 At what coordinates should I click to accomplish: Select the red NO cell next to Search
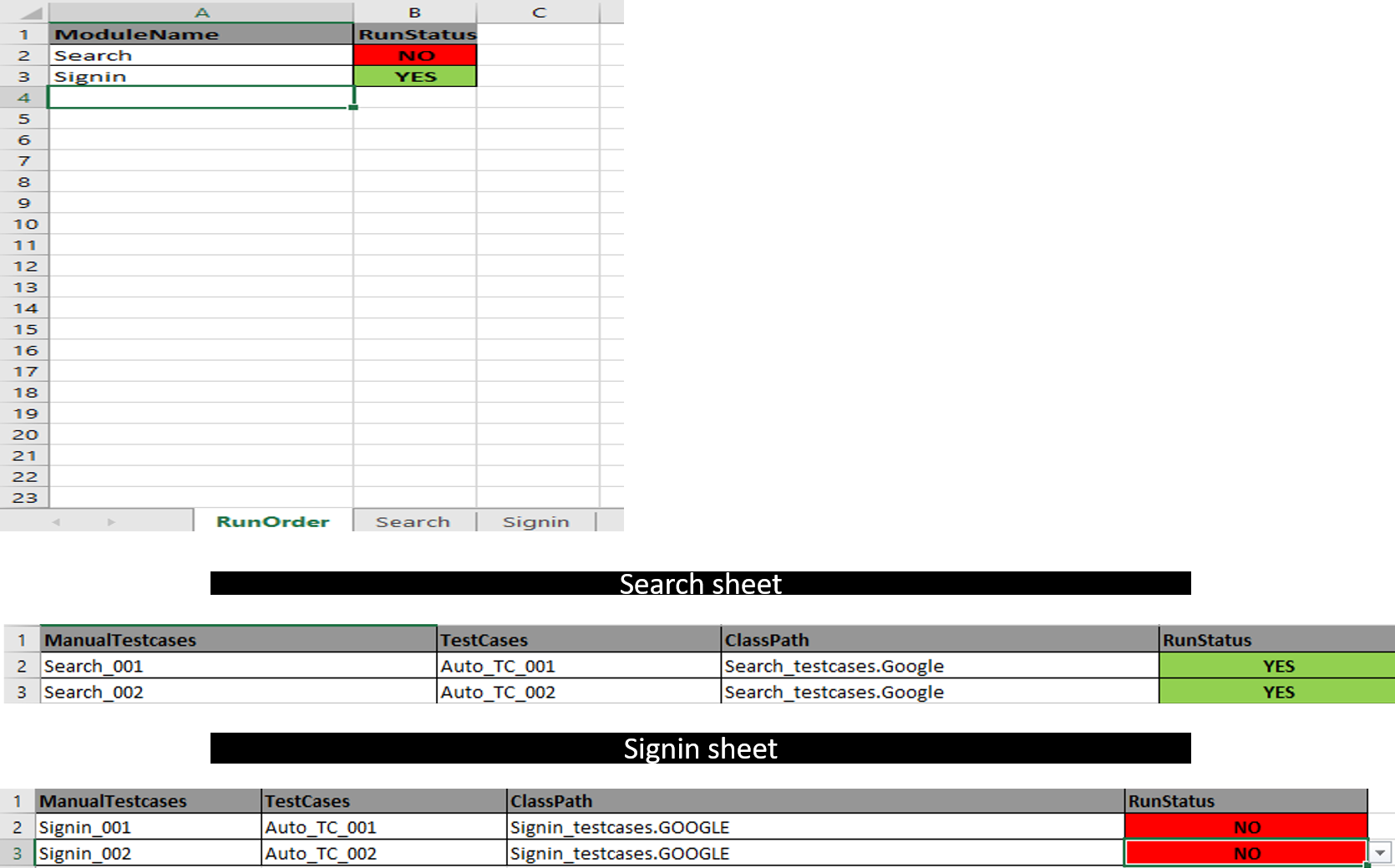pyautogui.click(x=414, y=54)
